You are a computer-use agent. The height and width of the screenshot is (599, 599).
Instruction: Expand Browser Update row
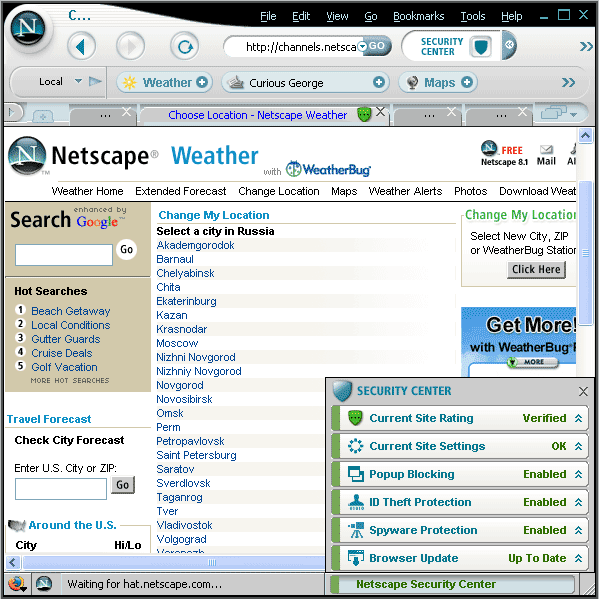[578, 558]
